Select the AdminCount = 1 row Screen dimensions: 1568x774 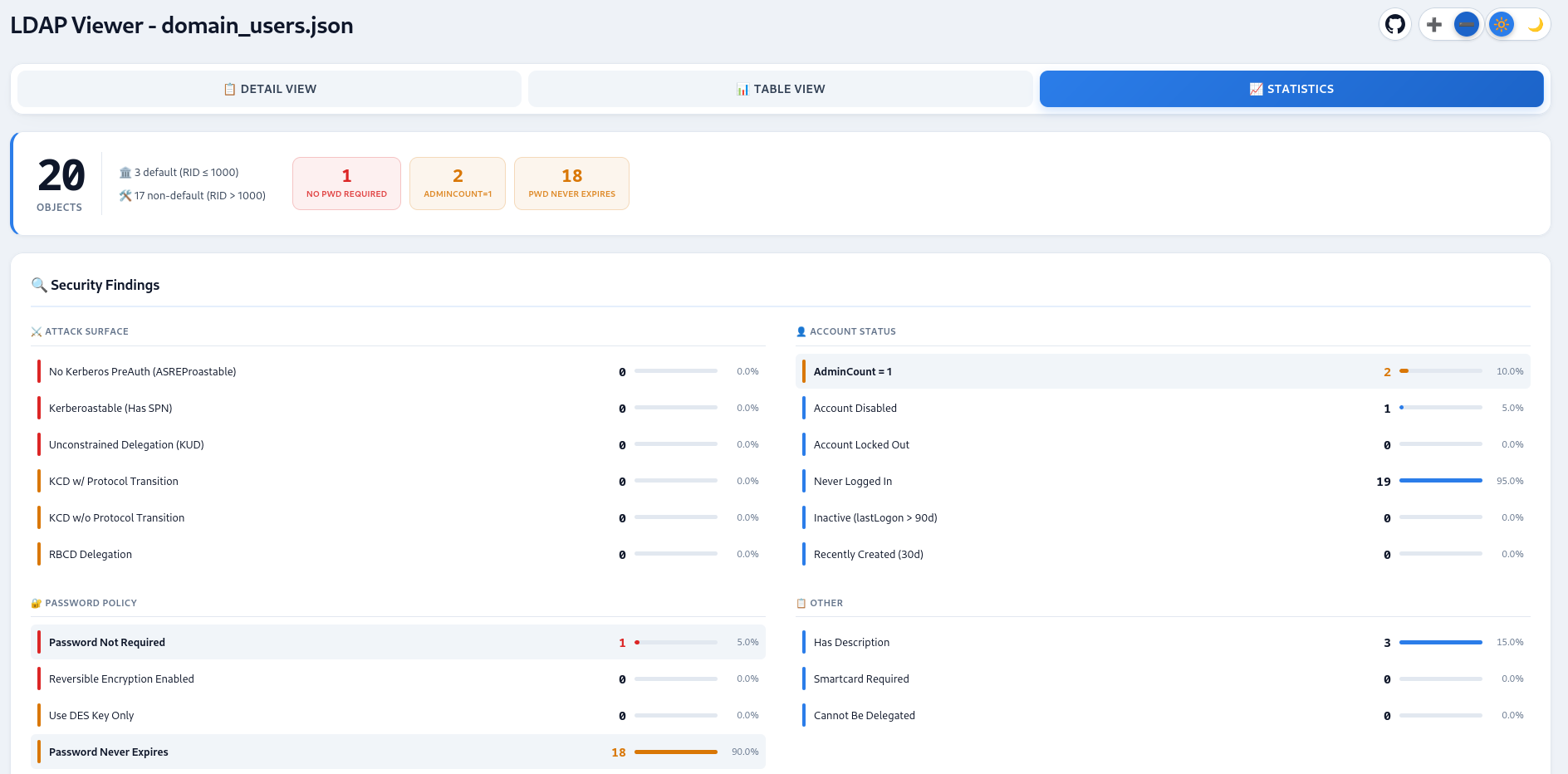pos(1163,371)
